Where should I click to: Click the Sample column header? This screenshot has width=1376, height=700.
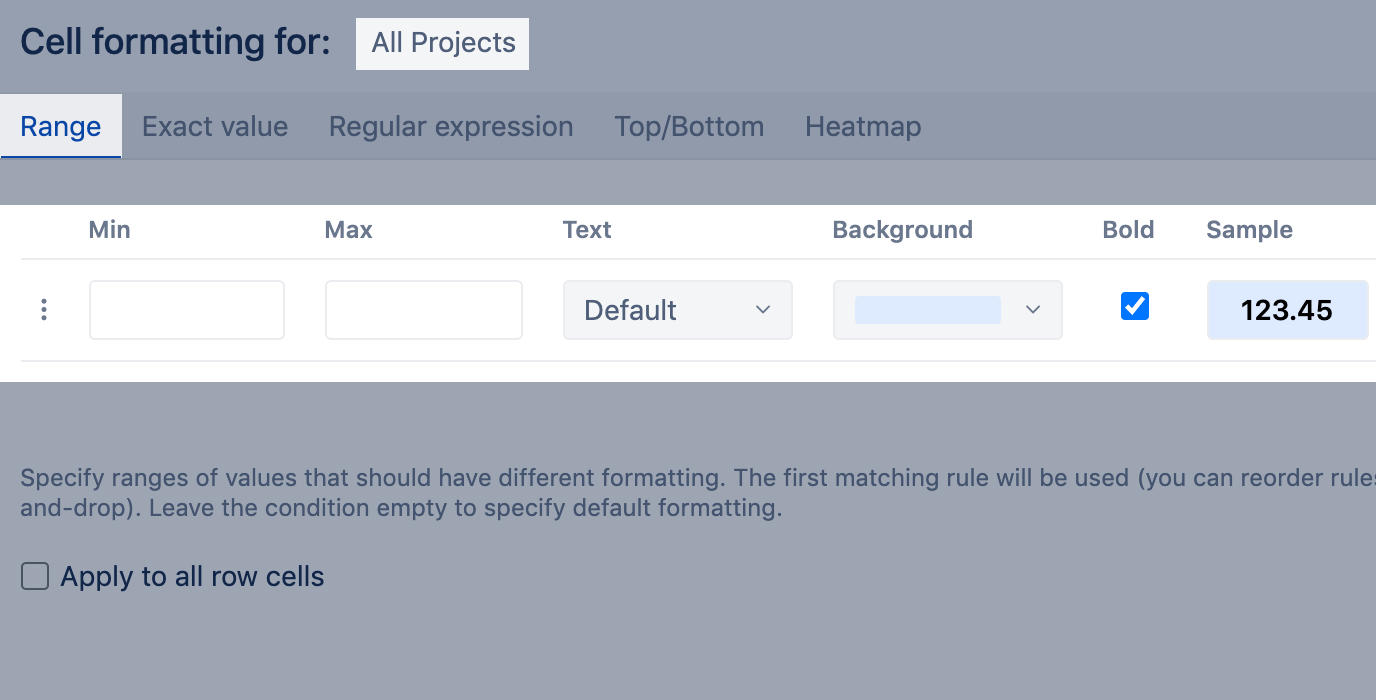[1249, 230]
